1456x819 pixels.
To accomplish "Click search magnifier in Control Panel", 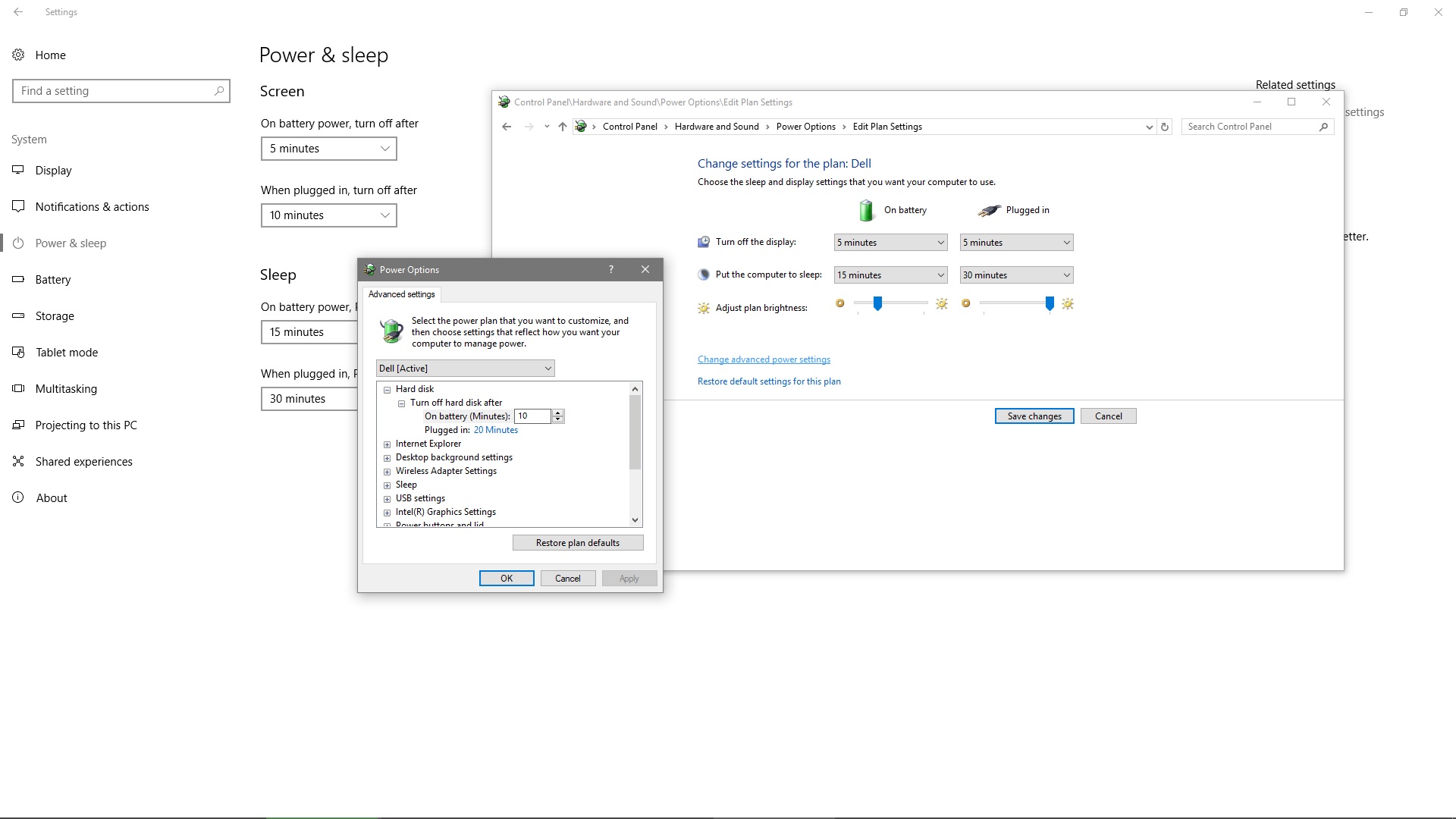I will (1323, 127).
